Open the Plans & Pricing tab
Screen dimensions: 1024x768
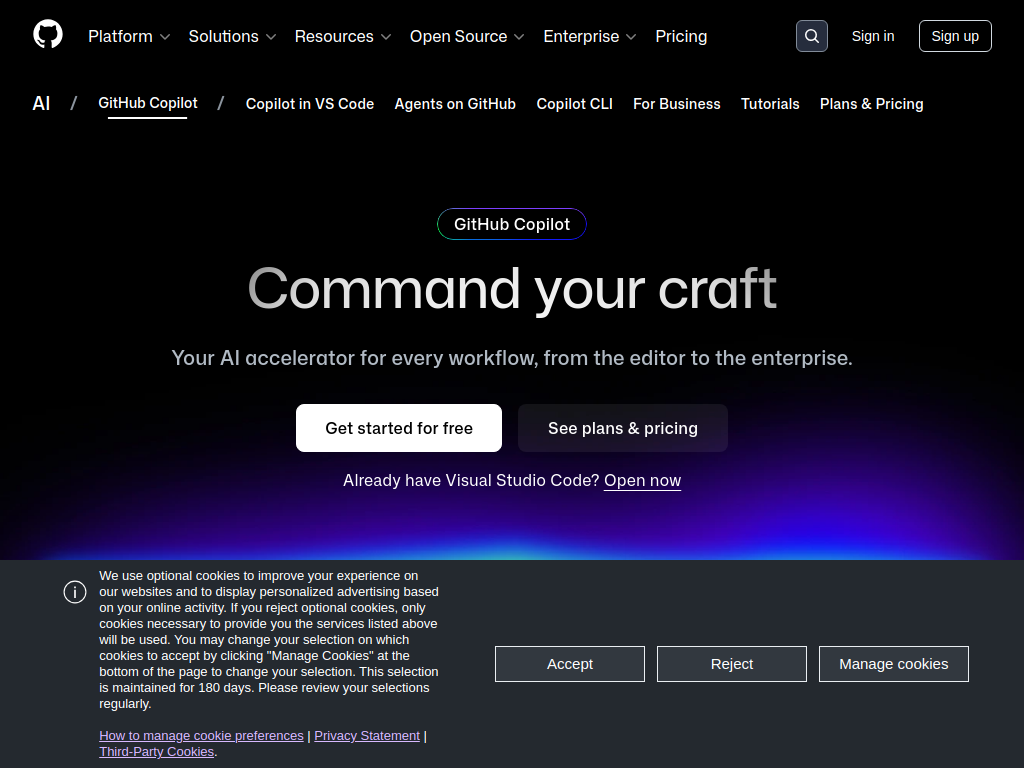871,104
